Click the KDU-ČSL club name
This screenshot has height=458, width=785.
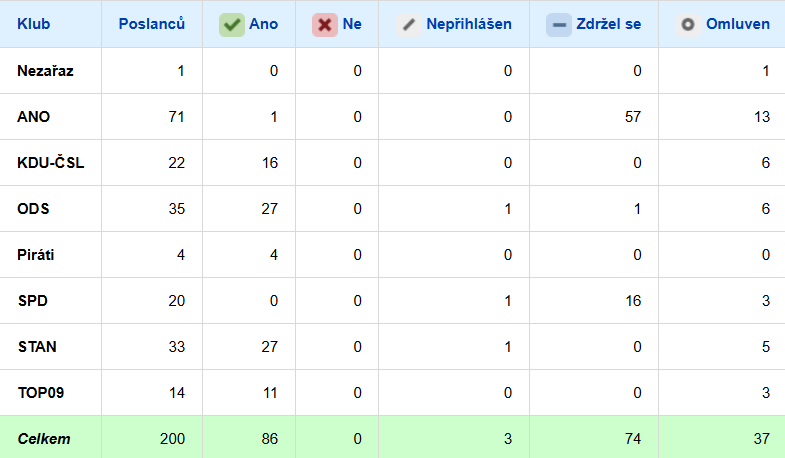coord(51,163)
